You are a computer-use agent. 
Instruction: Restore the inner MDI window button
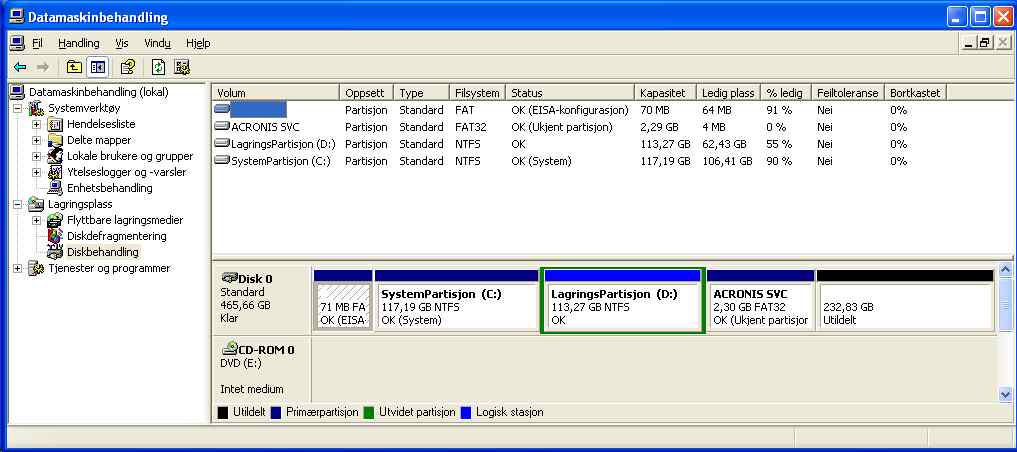point(986,43)
